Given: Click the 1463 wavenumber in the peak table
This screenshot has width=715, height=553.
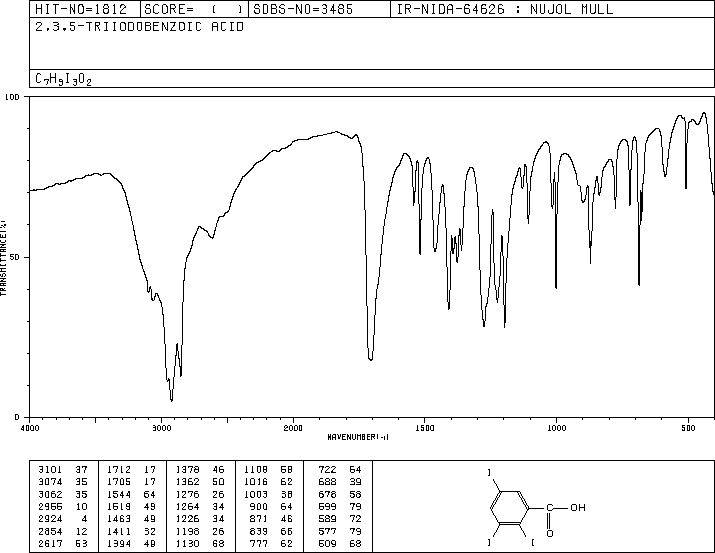Looking at the screenshot, I should tap(119, 519).
